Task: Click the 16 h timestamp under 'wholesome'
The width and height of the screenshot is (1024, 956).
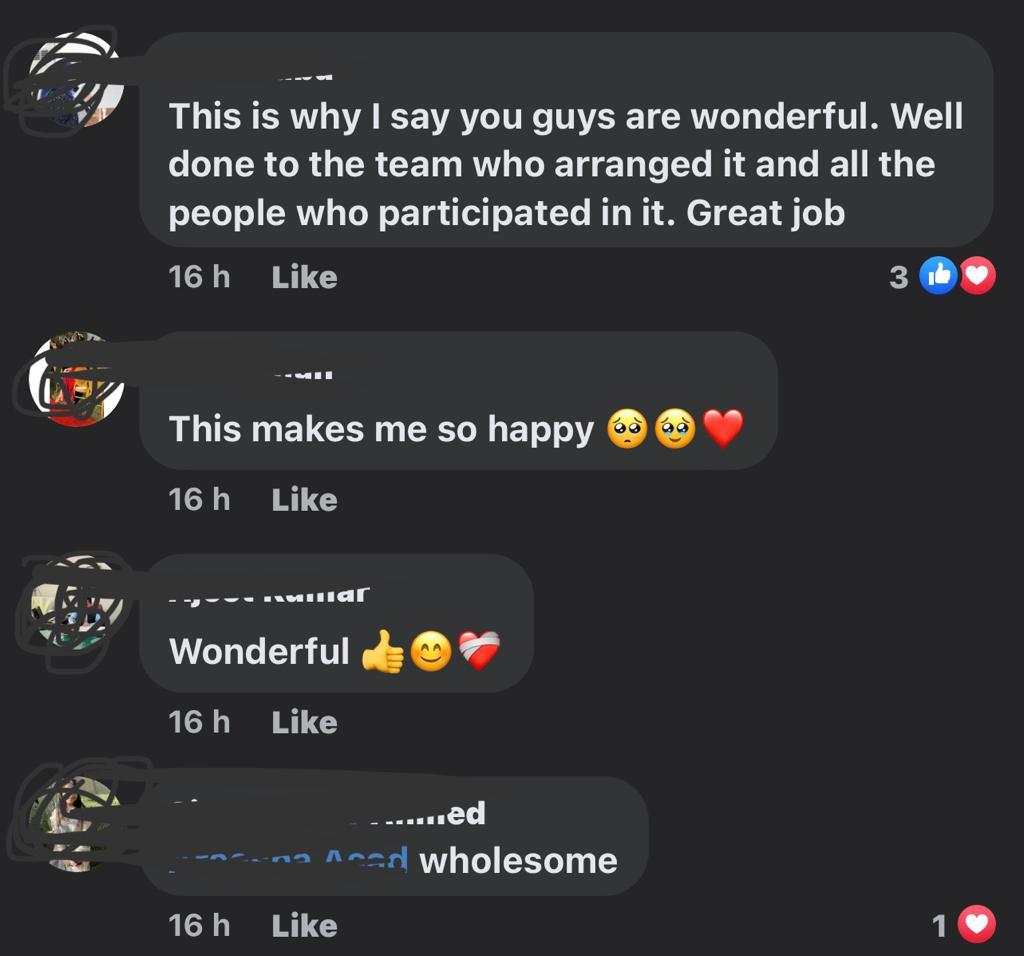Action: click(x=199, y=926)
